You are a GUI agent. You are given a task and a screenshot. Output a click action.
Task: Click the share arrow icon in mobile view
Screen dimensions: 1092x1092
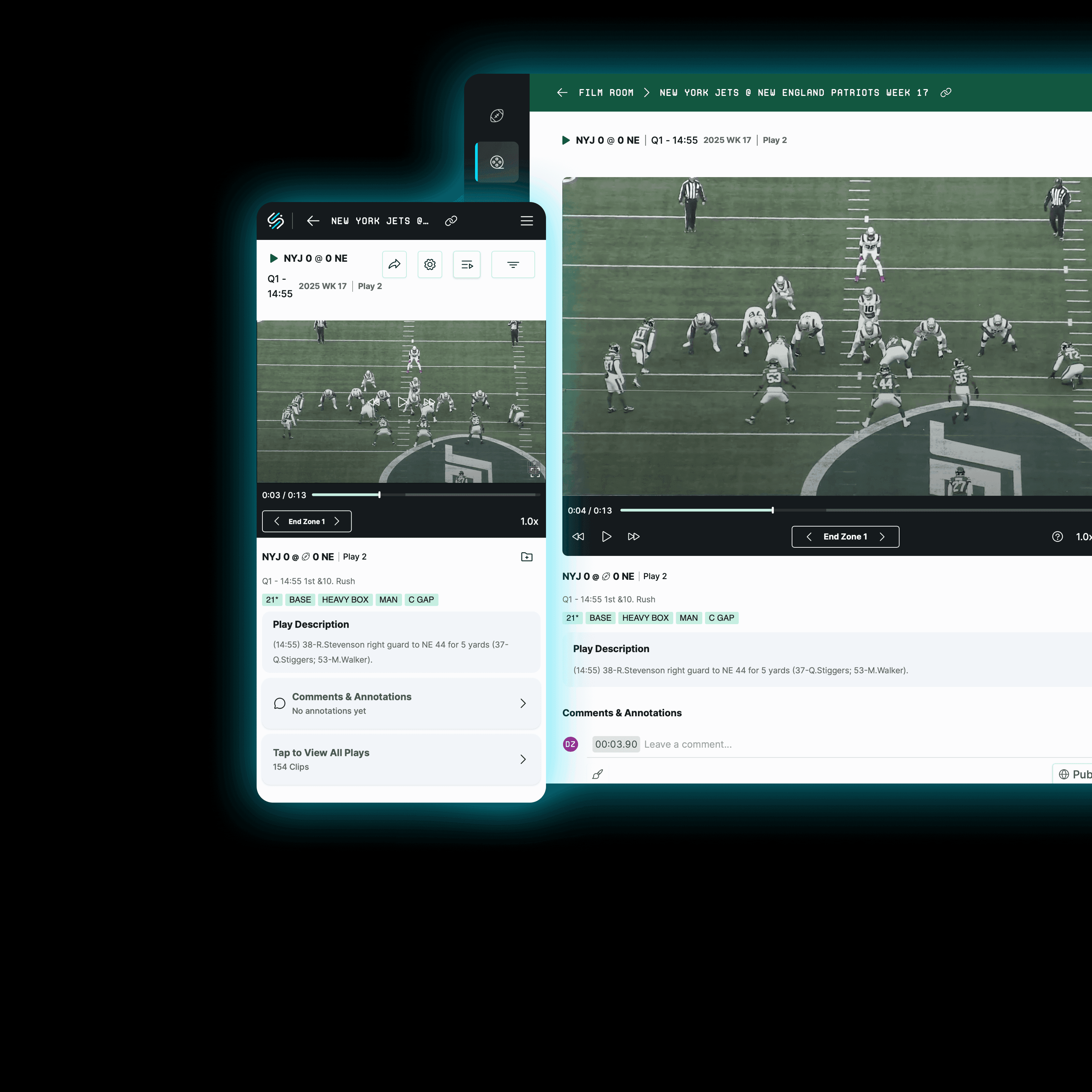point(394,264)
